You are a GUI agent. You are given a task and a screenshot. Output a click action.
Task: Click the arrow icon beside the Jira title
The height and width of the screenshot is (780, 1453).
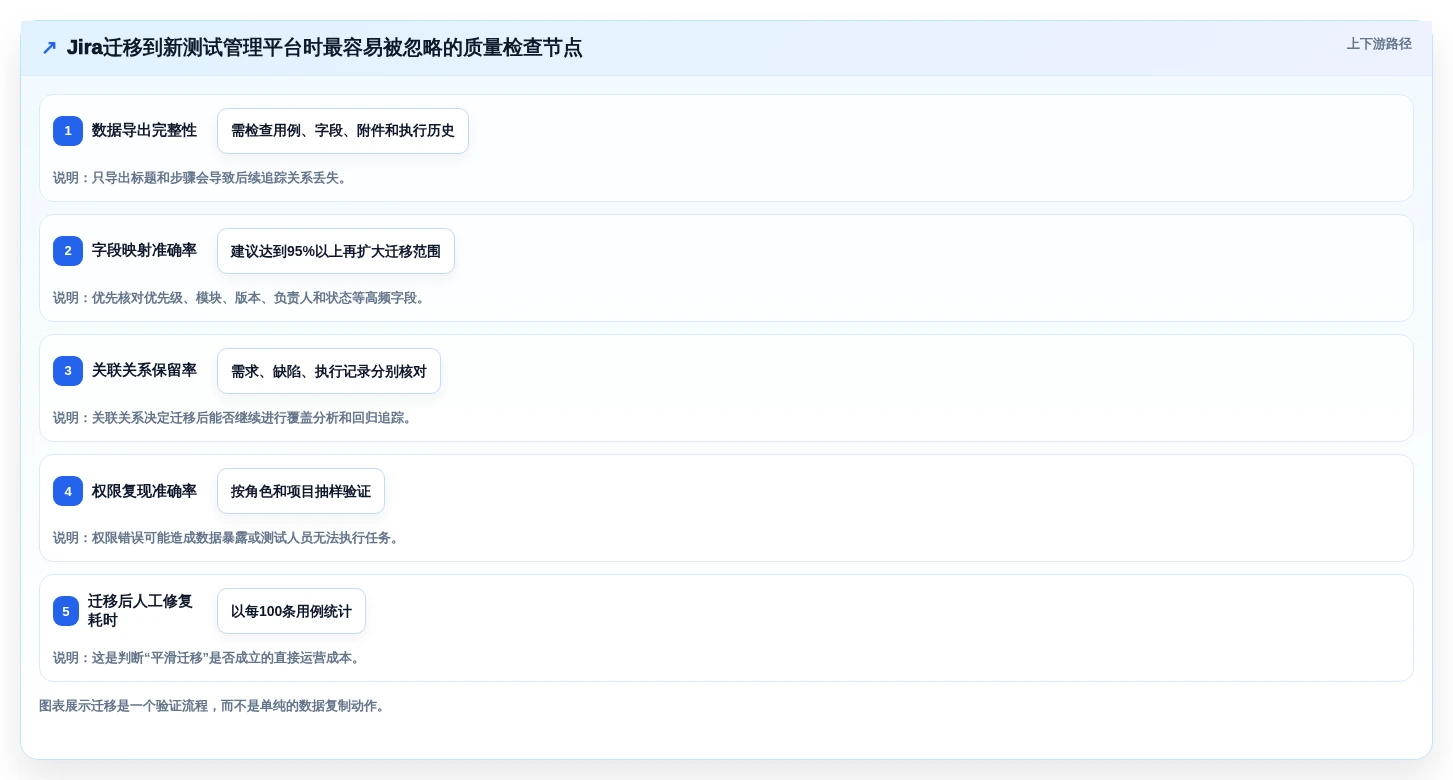pyautogui.click(x=49, y=48)
